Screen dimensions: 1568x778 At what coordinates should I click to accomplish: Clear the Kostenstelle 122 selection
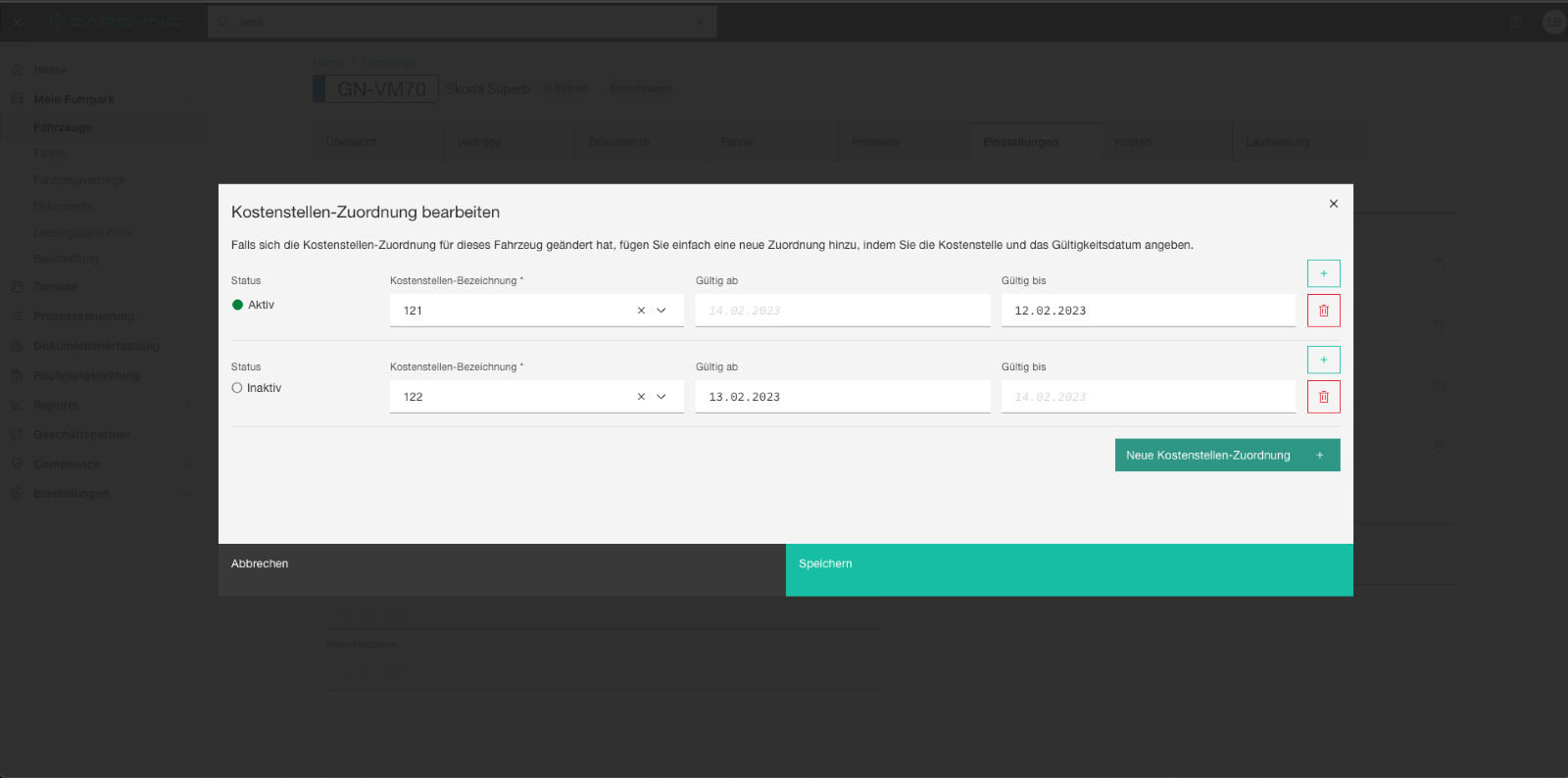coord(641,397)
